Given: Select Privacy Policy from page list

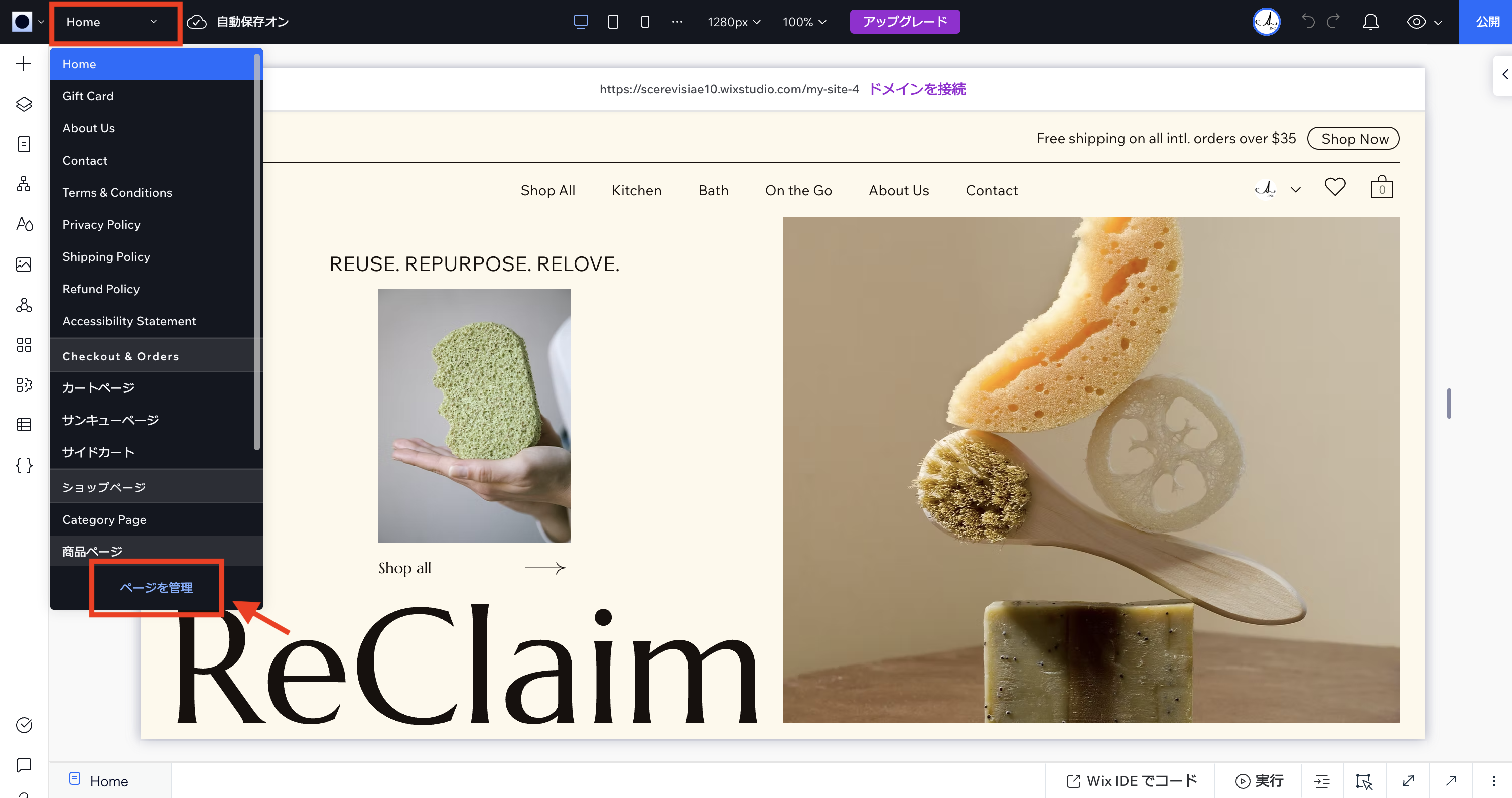Looking at the screenshot, I should point(101,224).
